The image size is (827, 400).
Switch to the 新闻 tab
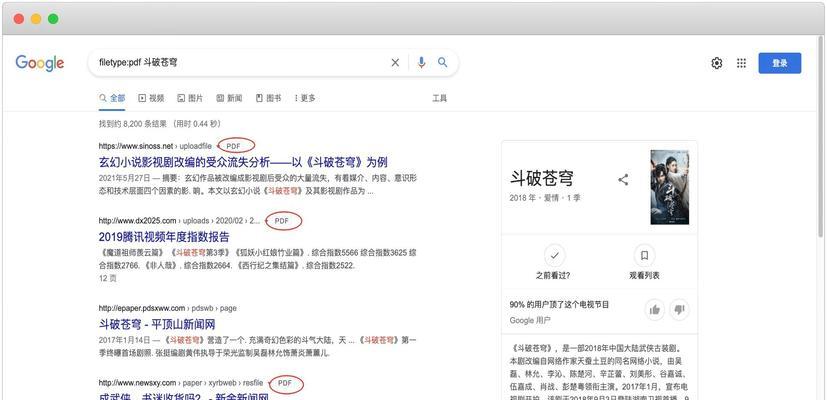(x=229, y=98)
